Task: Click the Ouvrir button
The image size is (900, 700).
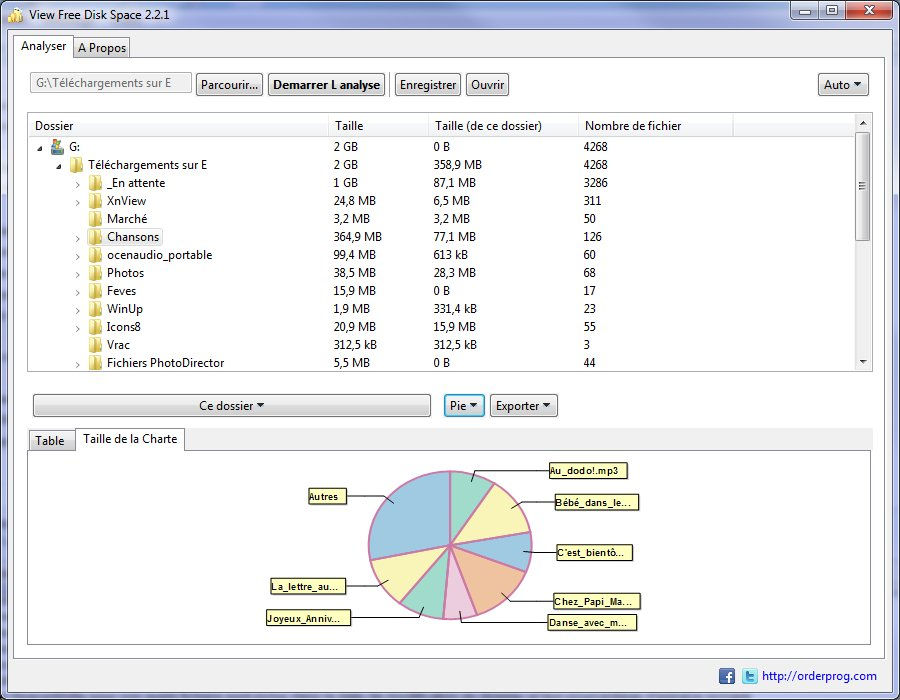Action: (487, 85)
